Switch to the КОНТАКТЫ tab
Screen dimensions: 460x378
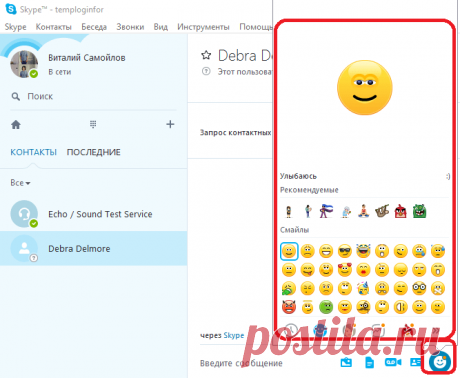[x=33, y=152]
